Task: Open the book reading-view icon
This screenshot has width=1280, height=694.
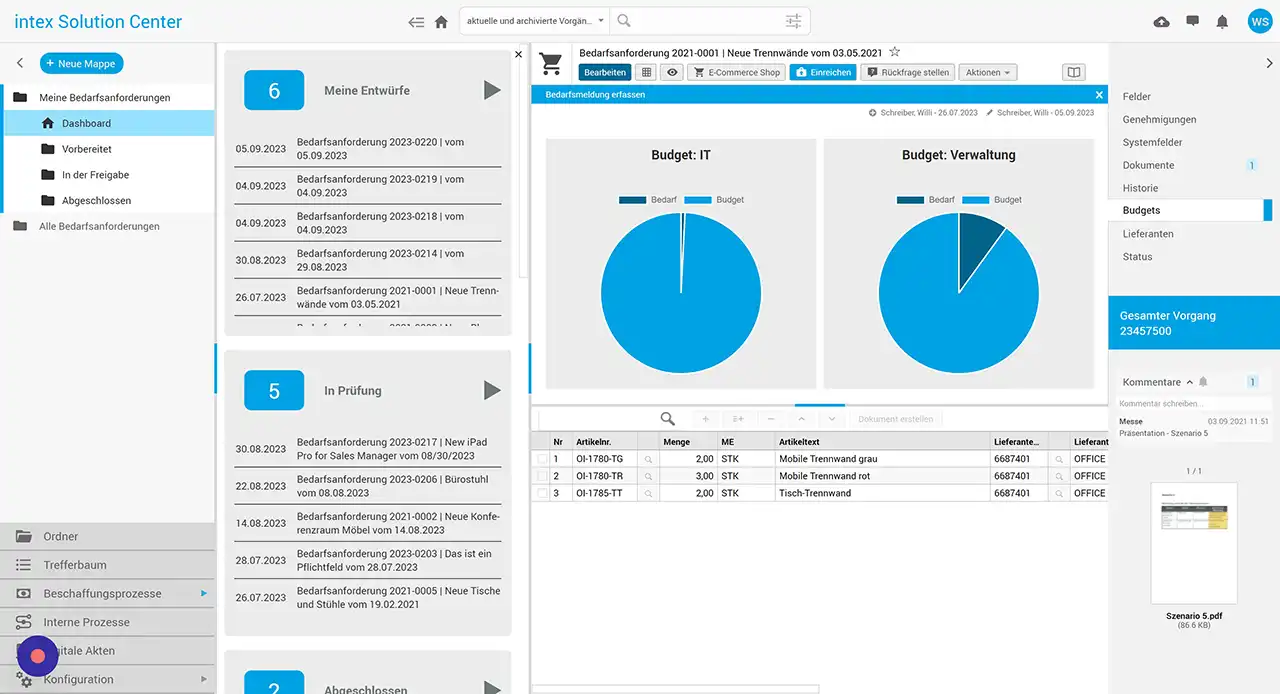Action: [1073, 72]
